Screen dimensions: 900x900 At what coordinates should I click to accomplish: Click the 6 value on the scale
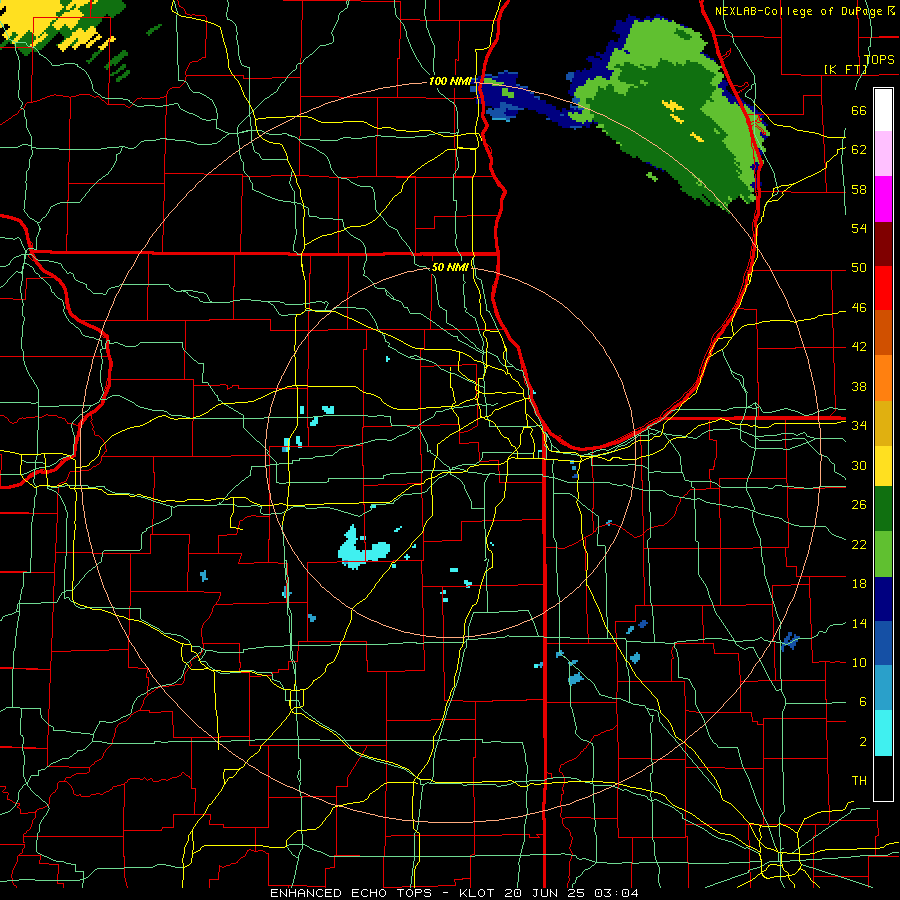click(x=862, y=701)
